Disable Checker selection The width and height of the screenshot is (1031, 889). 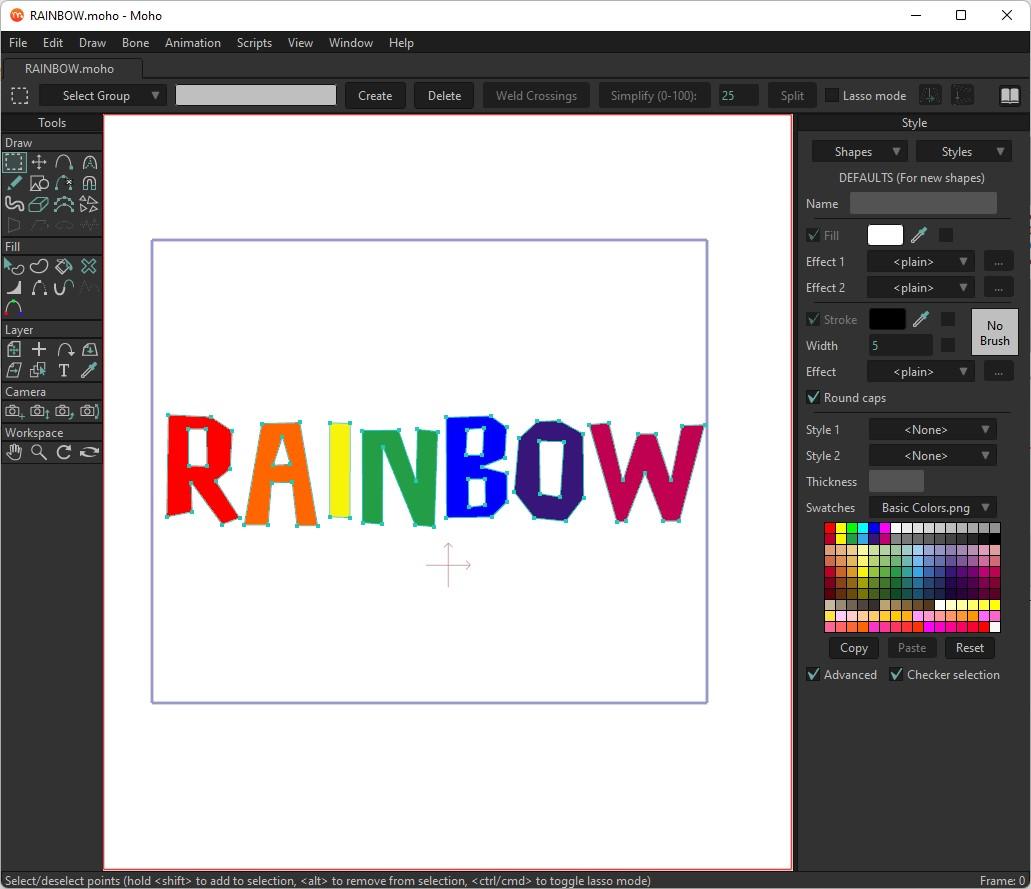(x=896, y=674)
